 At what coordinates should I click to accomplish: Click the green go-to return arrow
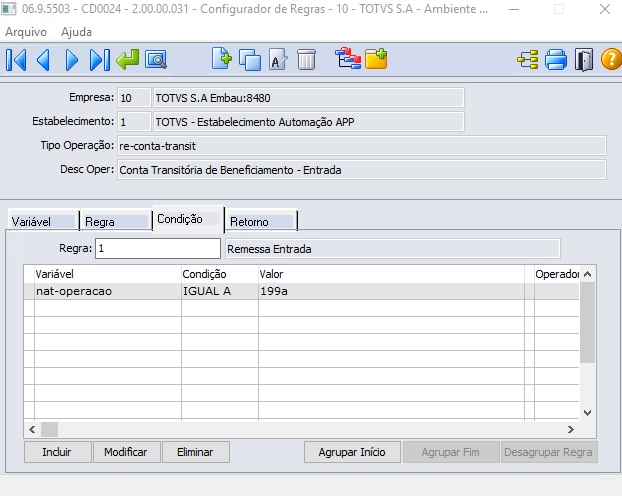[128, 60]
